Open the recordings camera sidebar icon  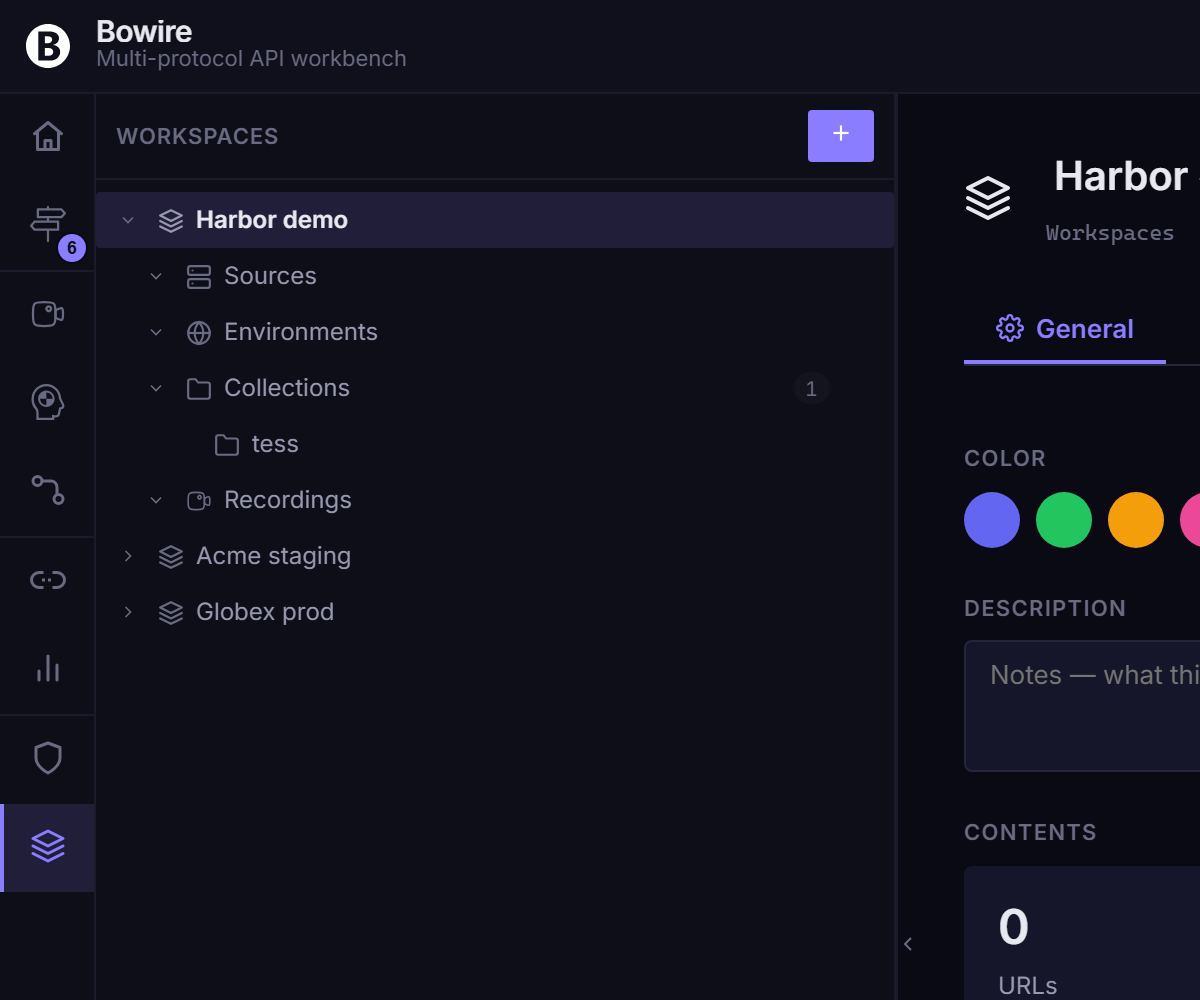click(x=48, y=314)
